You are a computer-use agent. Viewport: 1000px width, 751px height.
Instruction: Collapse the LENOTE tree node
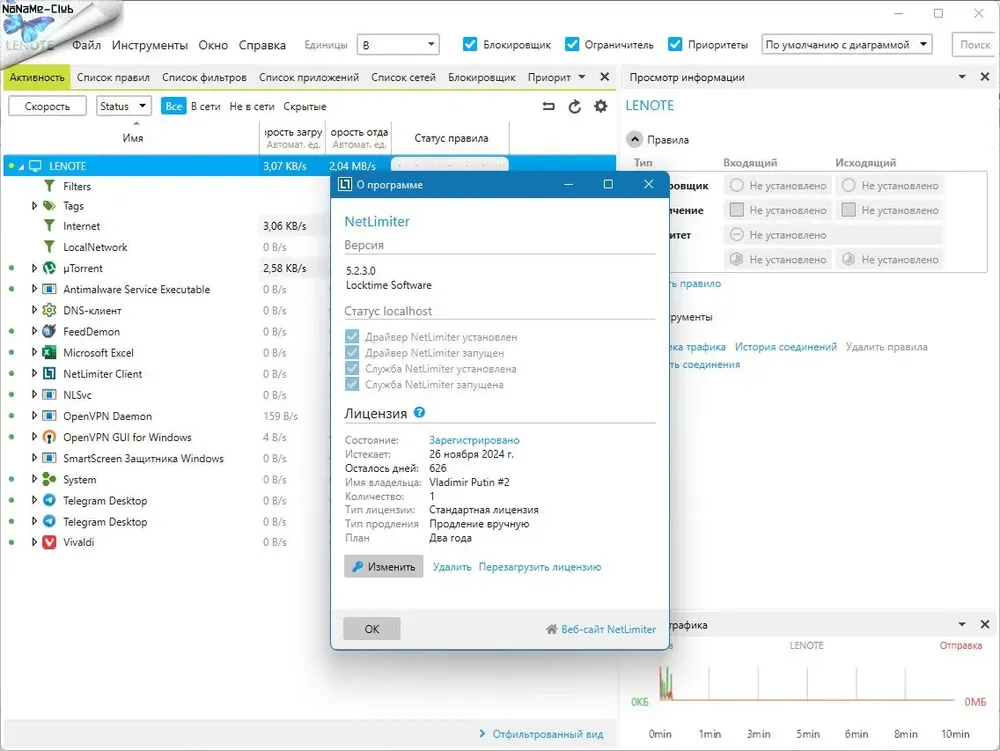(21, 166)
